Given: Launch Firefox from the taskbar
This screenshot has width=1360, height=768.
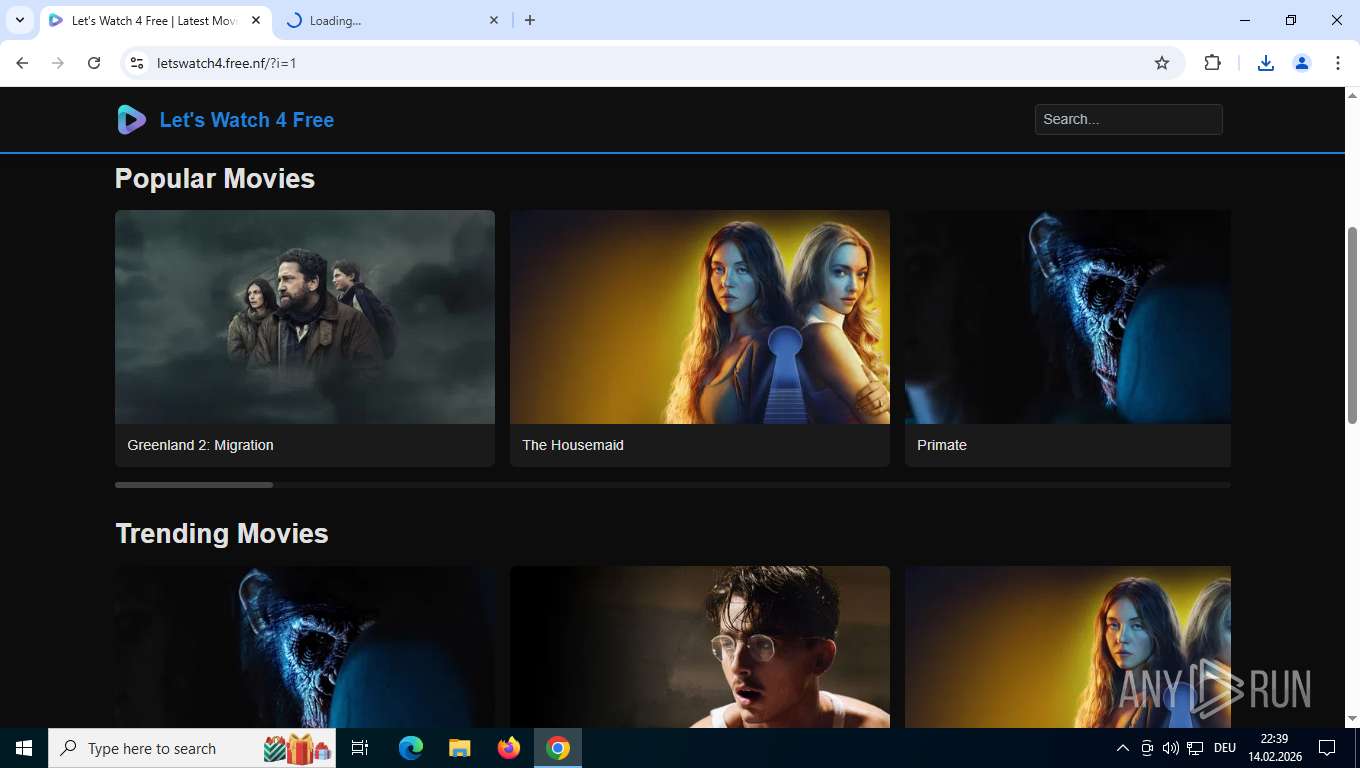Looking at the screenshot, I should point(509,748).
